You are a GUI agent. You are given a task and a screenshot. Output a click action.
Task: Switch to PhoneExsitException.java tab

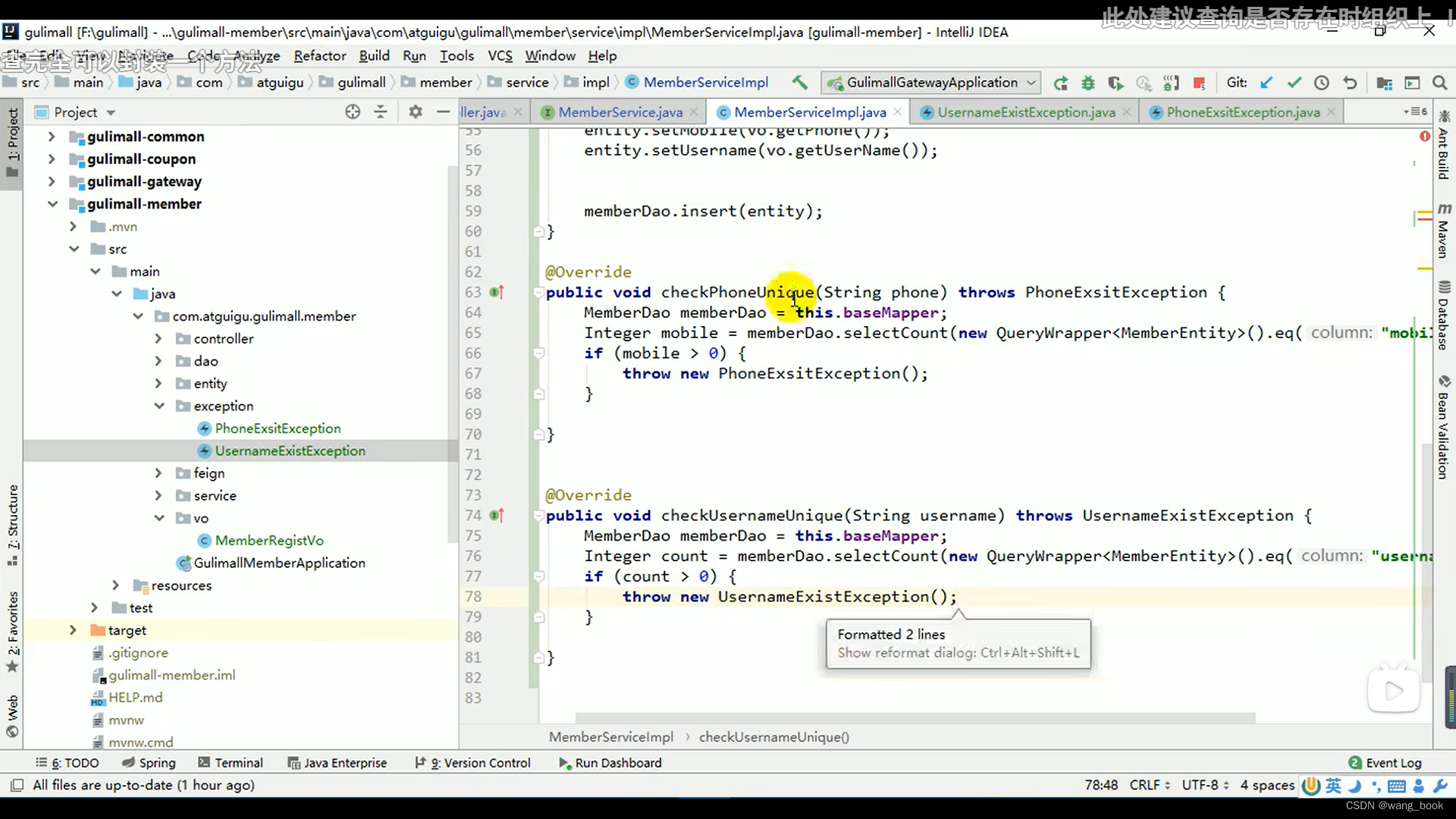tap(1243, 112)
